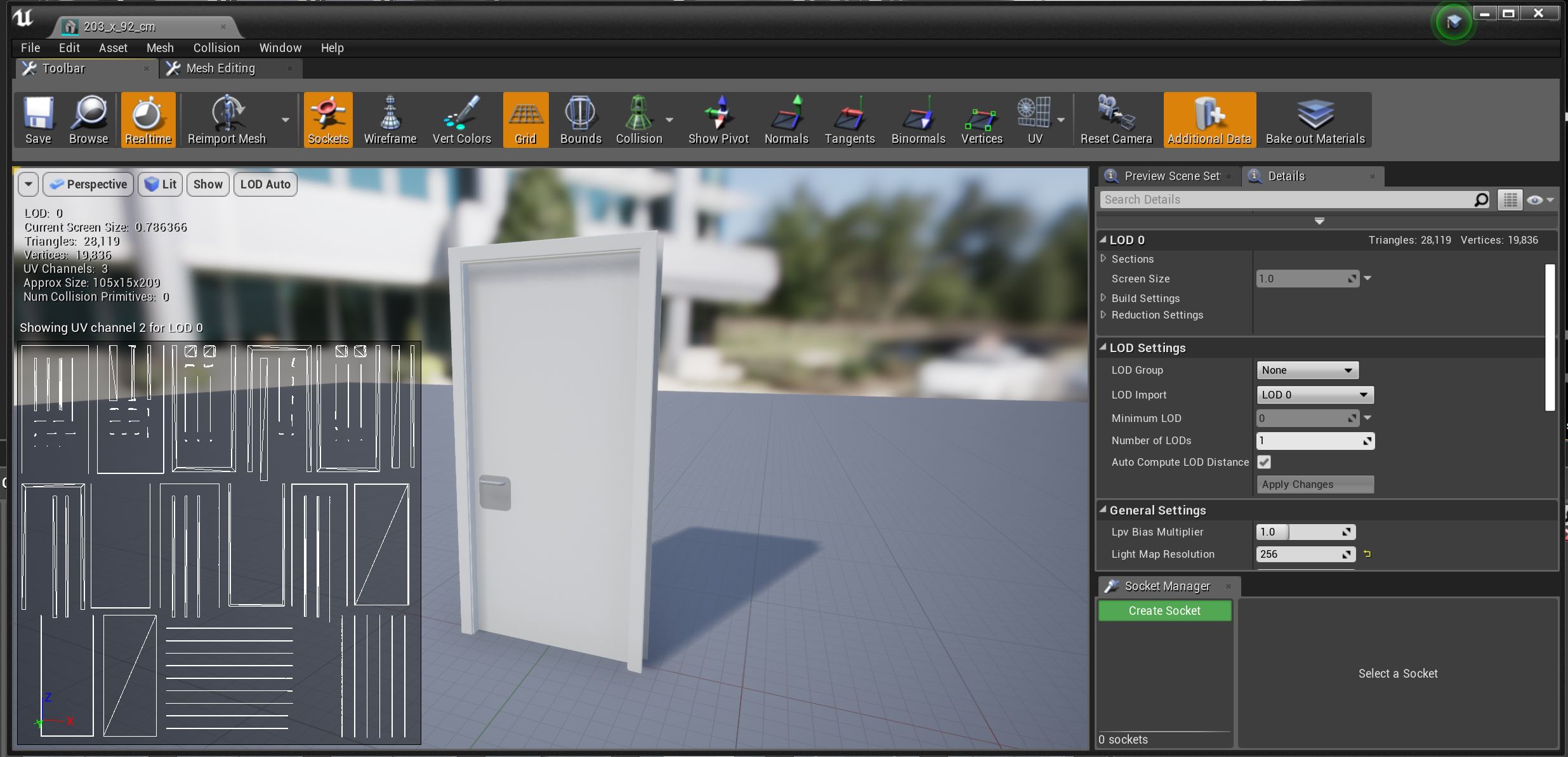Display mesh Tangents

[x=850, y=120]
